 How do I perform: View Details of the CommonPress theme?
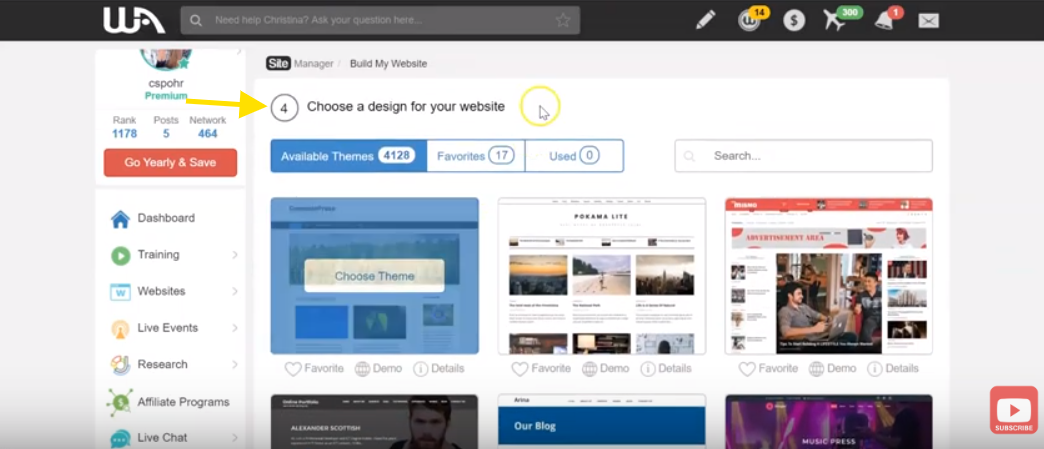click(439, 368)
